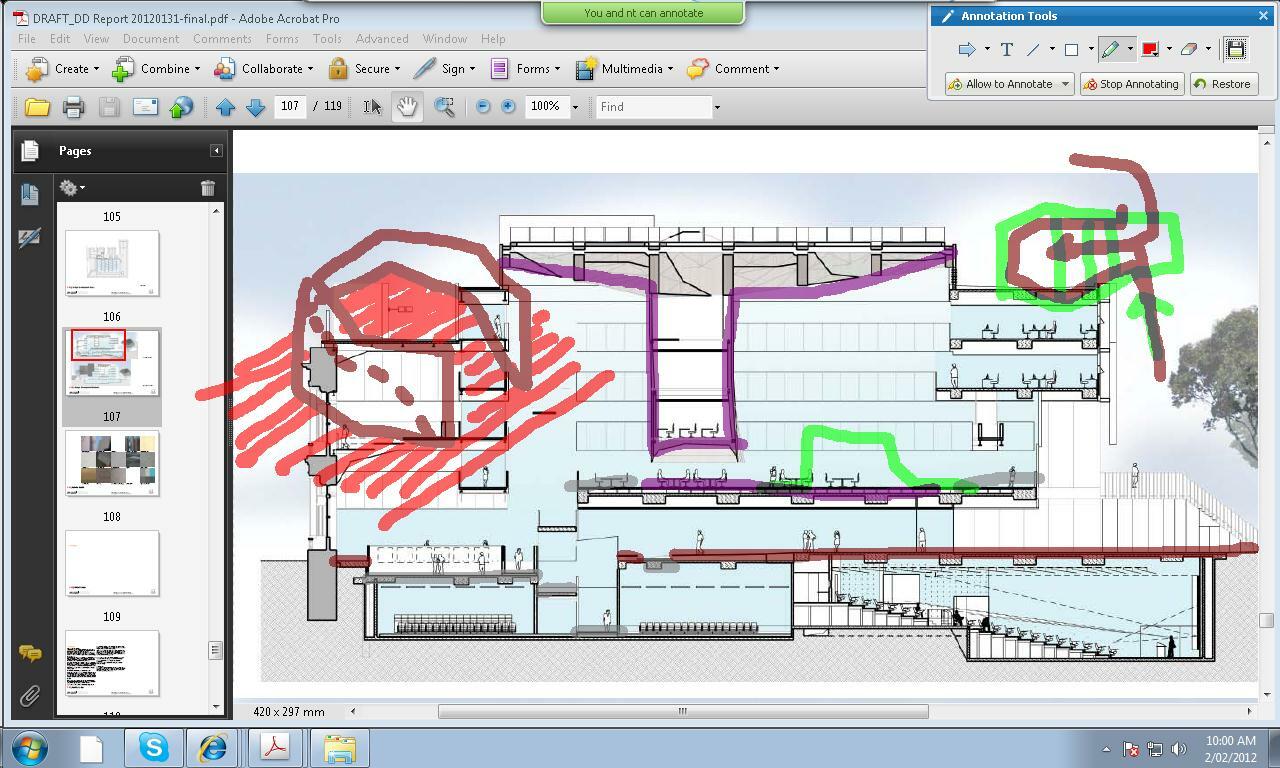Toggle the Signatures panel icon in sidebar

pos(30,238)
